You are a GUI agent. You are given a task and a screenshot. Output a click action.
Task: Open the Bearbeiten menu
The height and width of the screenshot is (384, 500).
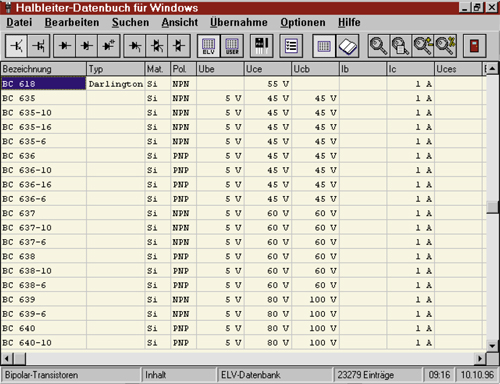[x=72, y=22]
